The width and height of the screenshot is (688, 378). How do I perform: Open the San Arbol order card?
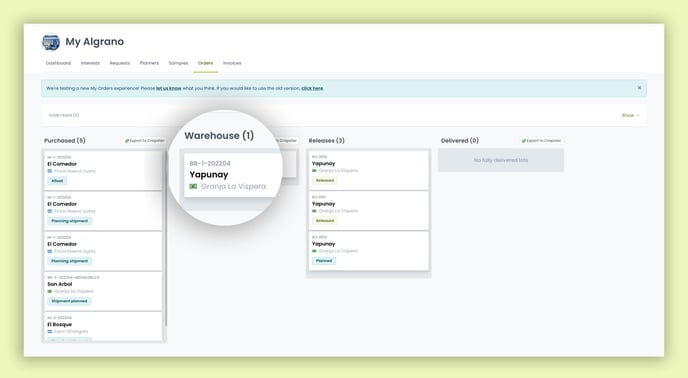pyautogui.click(x=103, y=291)
